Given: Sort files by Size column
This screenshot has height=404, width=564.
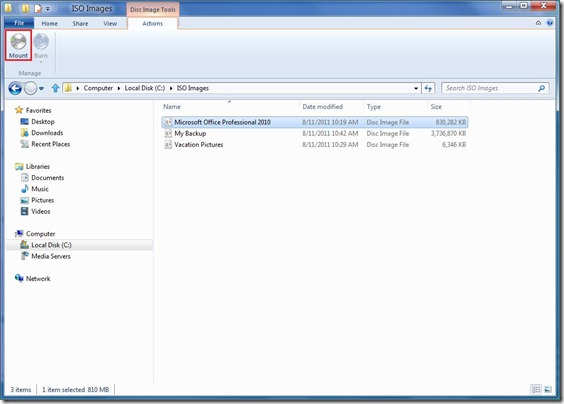Looking at the screenshot, I should [449, 107].
